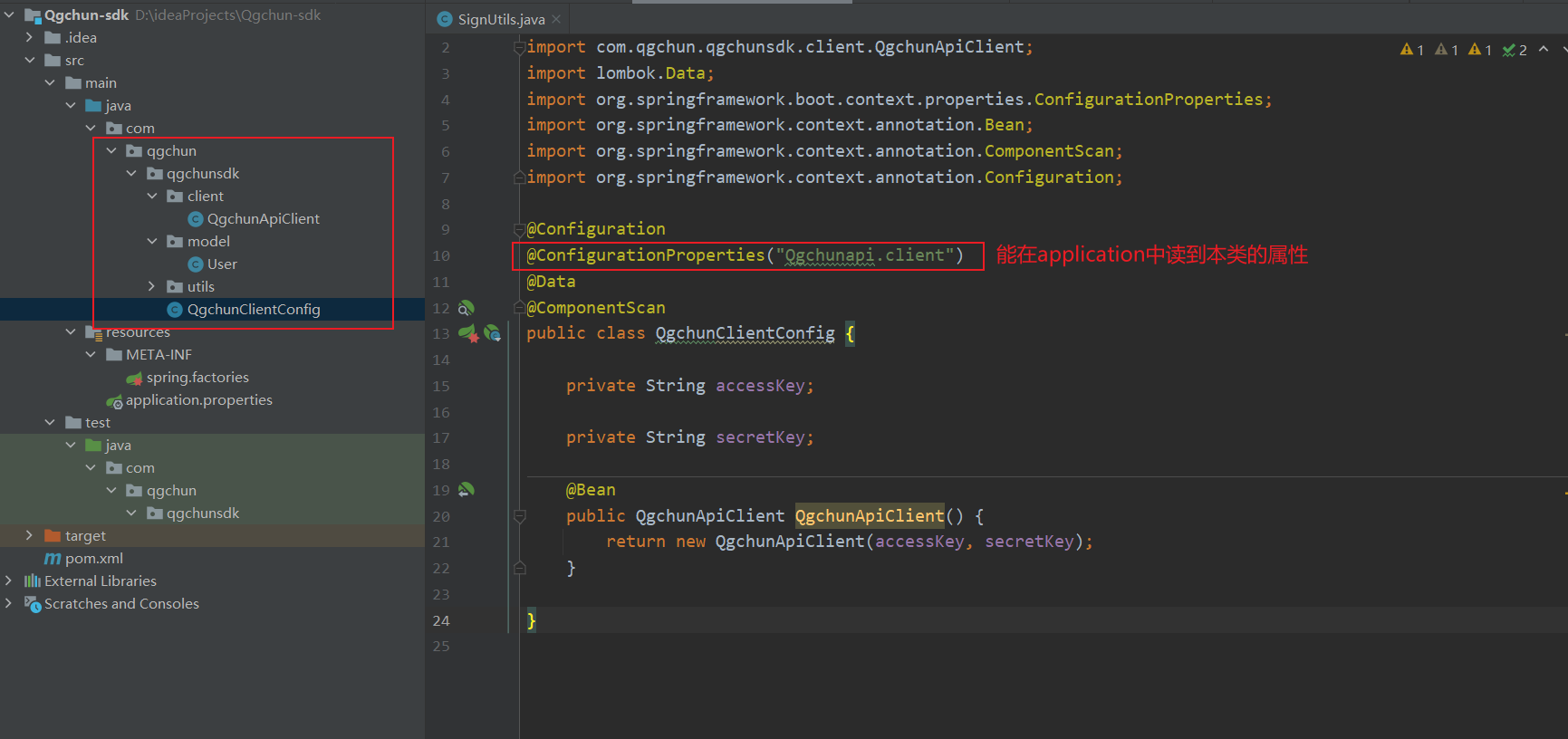Click the second Spring gutter icon on line 13
The width and height of the screenshot is (1568, 739).
coord(492,333)
